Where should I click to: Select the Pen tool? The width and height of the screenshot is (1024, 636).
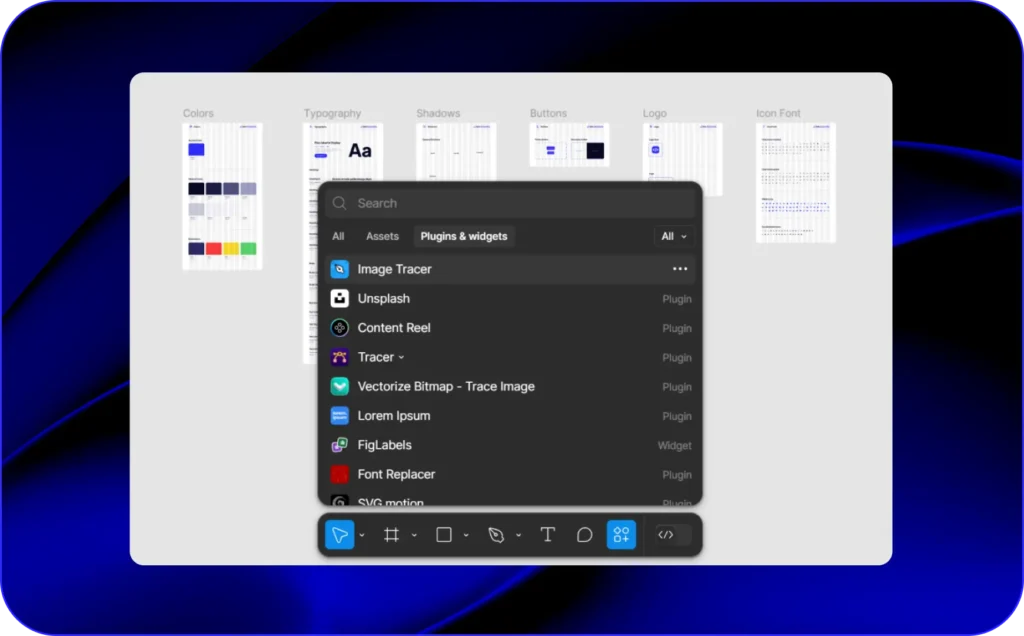coord(496,535)
